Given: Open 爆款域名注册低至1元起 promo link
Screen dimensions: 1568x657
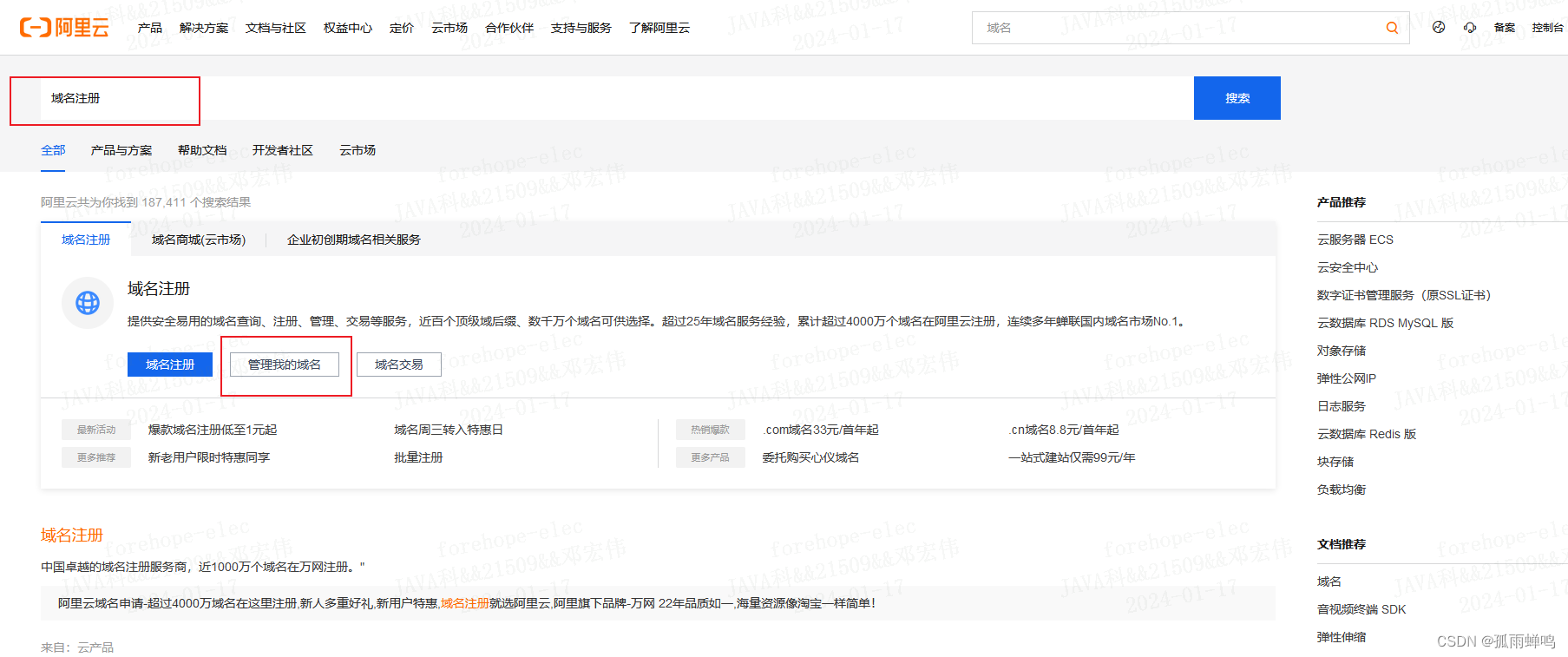Looking at the screenshot, I should [213, 430].
